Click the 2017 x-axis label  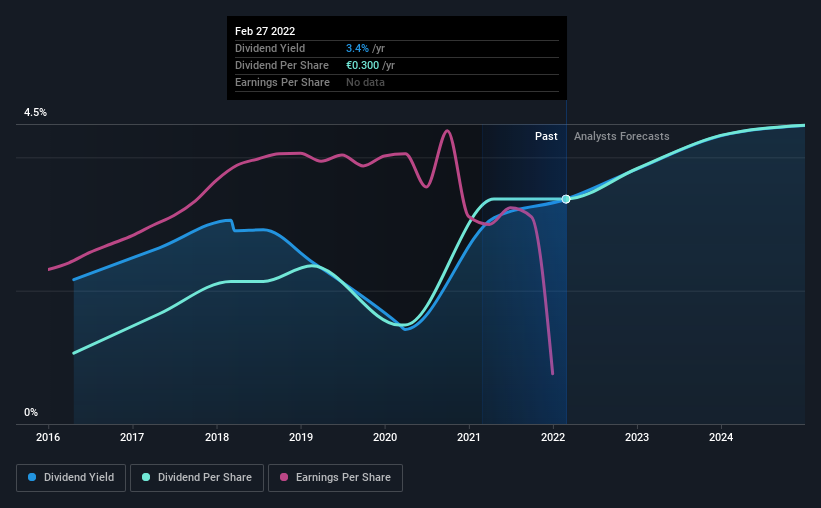tap(132, 437)
